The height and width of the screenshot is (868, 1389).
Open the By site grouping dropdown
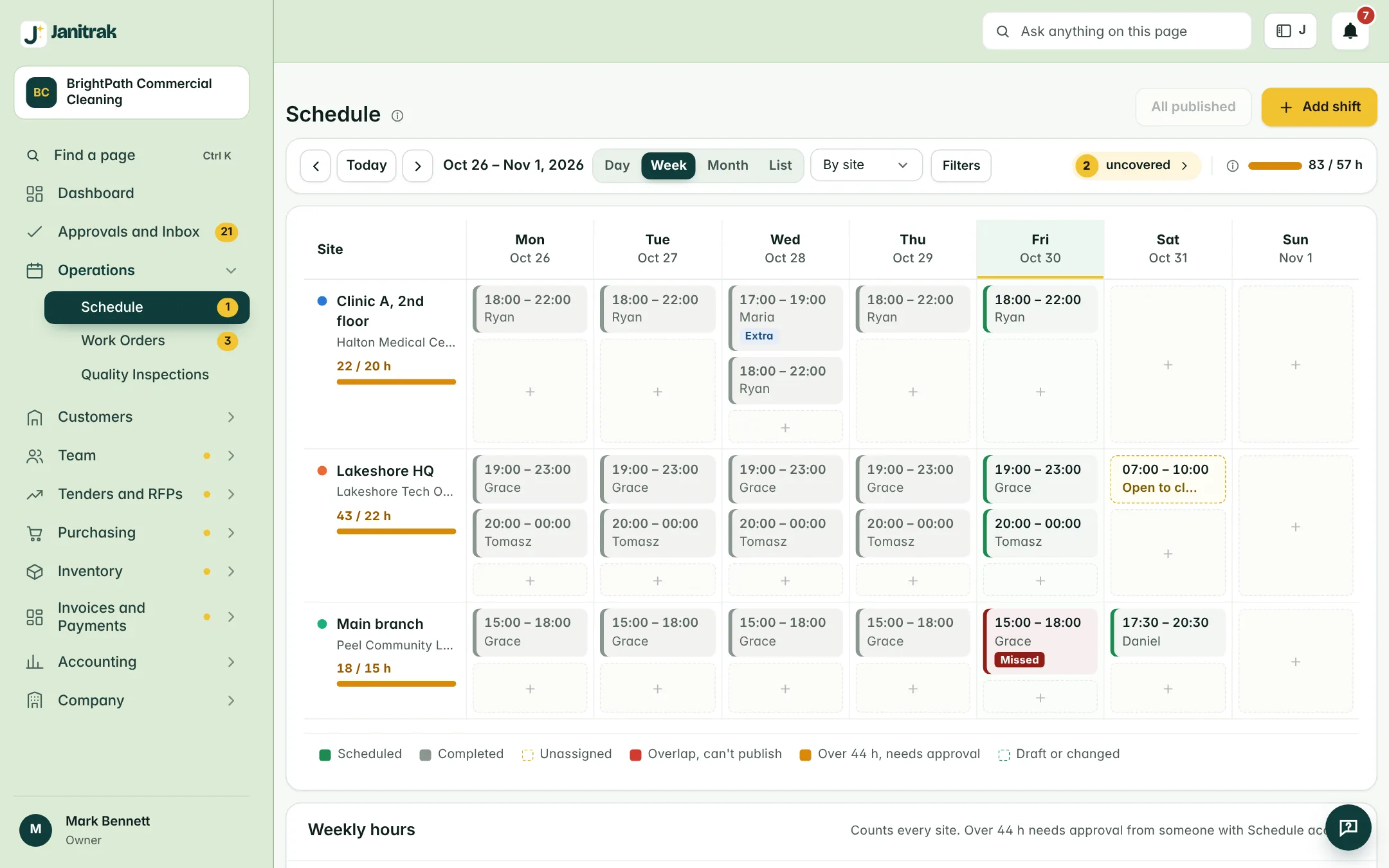pyautogui.click(x=866, y=165)
